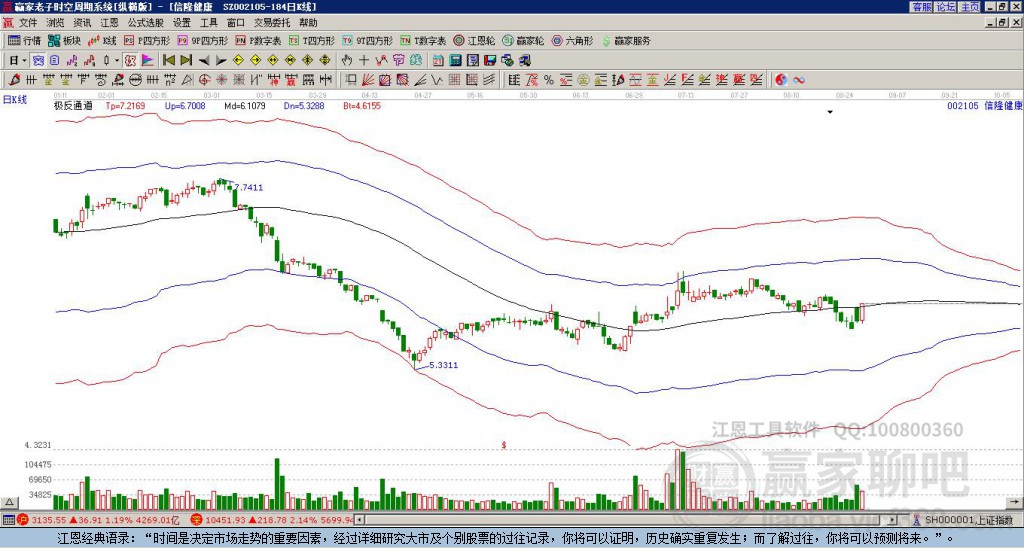The width and height of the screenshot is (1024, 548).
Task: Open the 行情 quotes view
Action: pyautogui.click(x=25, y=40)
